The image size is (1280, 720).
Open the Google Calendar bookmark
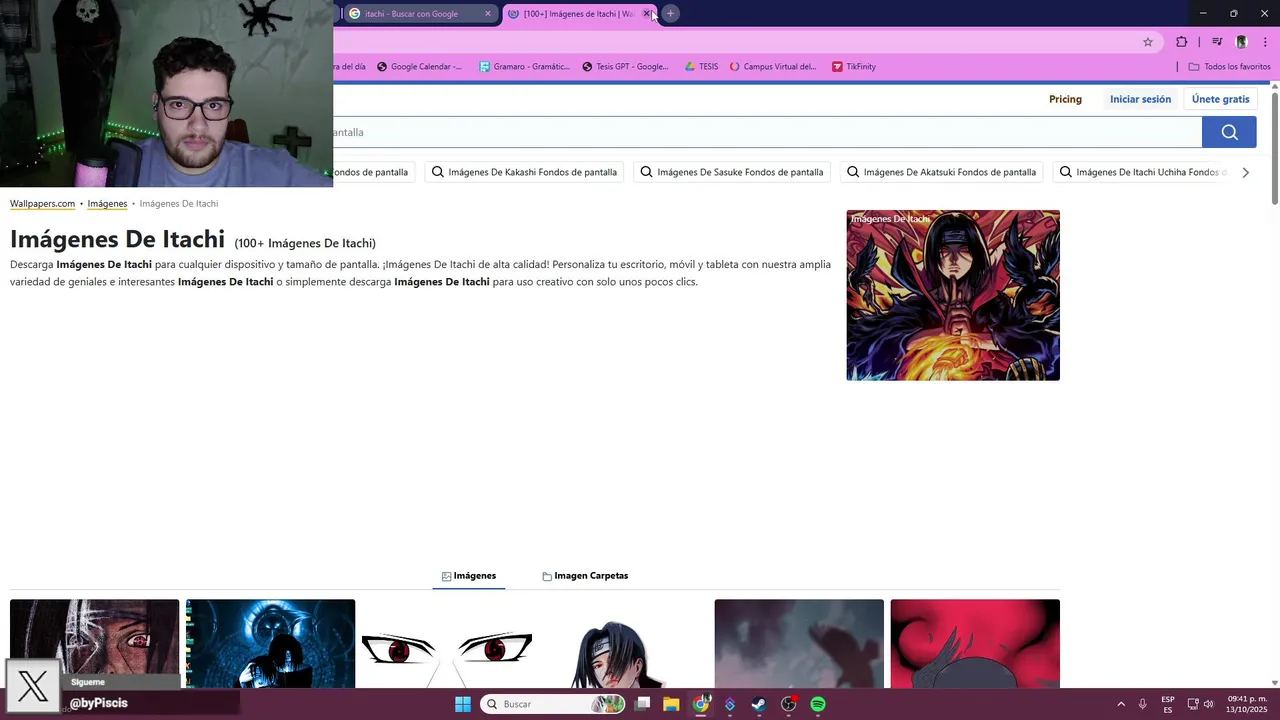pos(419,67)
